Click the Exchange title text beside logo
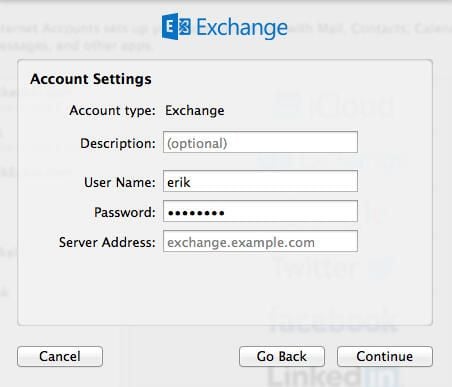The image size is (452, 387). (242, 28)
